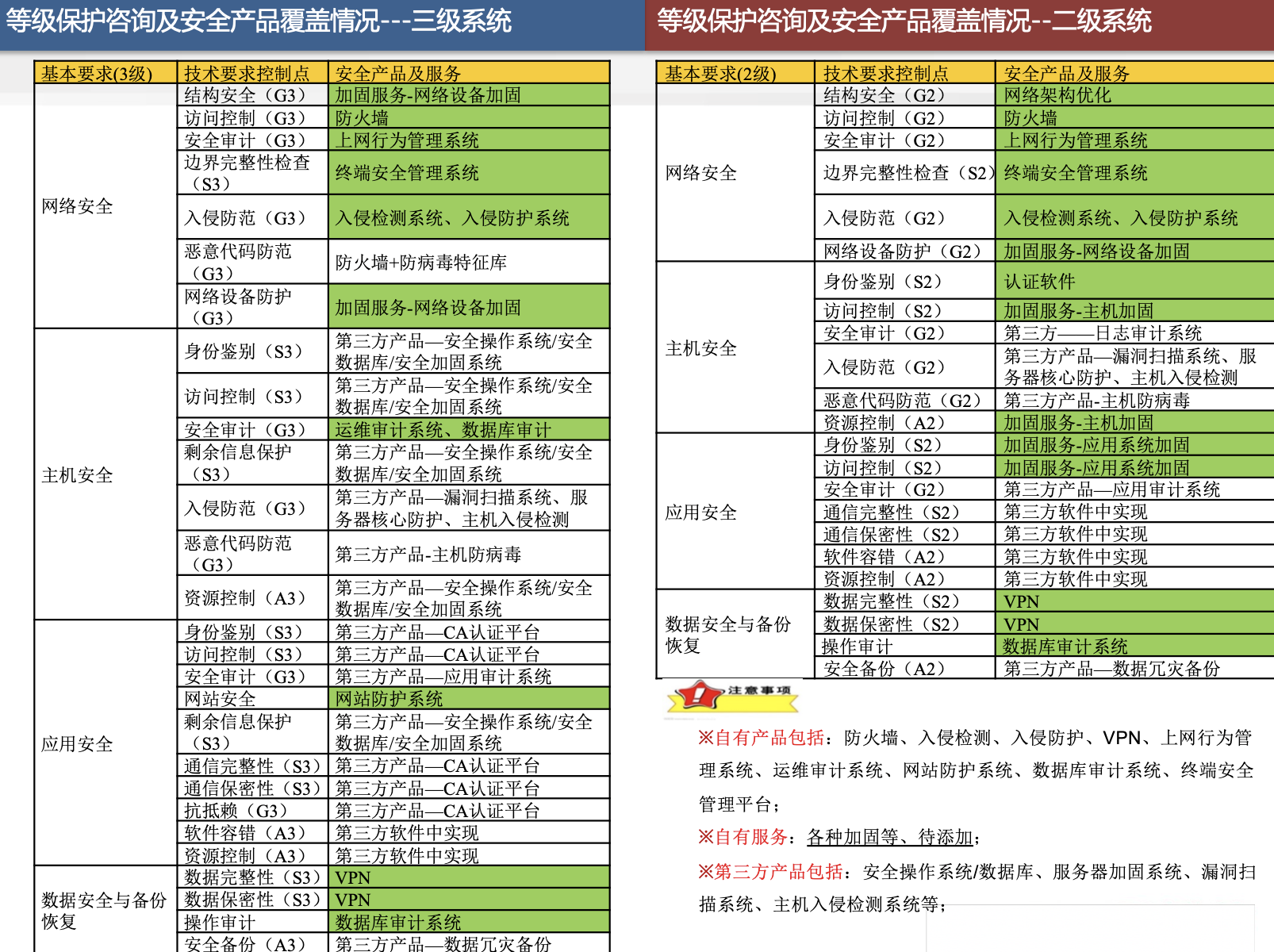Click the 注意事项 star notice icon
The width and height of the screenshot is (1274, 952).
coord(732,697)
